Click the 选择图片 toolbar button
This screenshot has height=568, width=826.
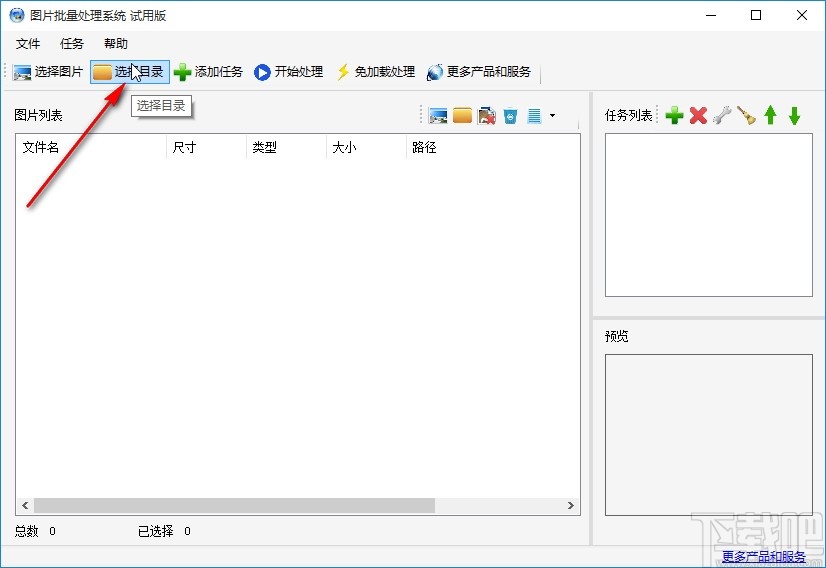(48, 72)
